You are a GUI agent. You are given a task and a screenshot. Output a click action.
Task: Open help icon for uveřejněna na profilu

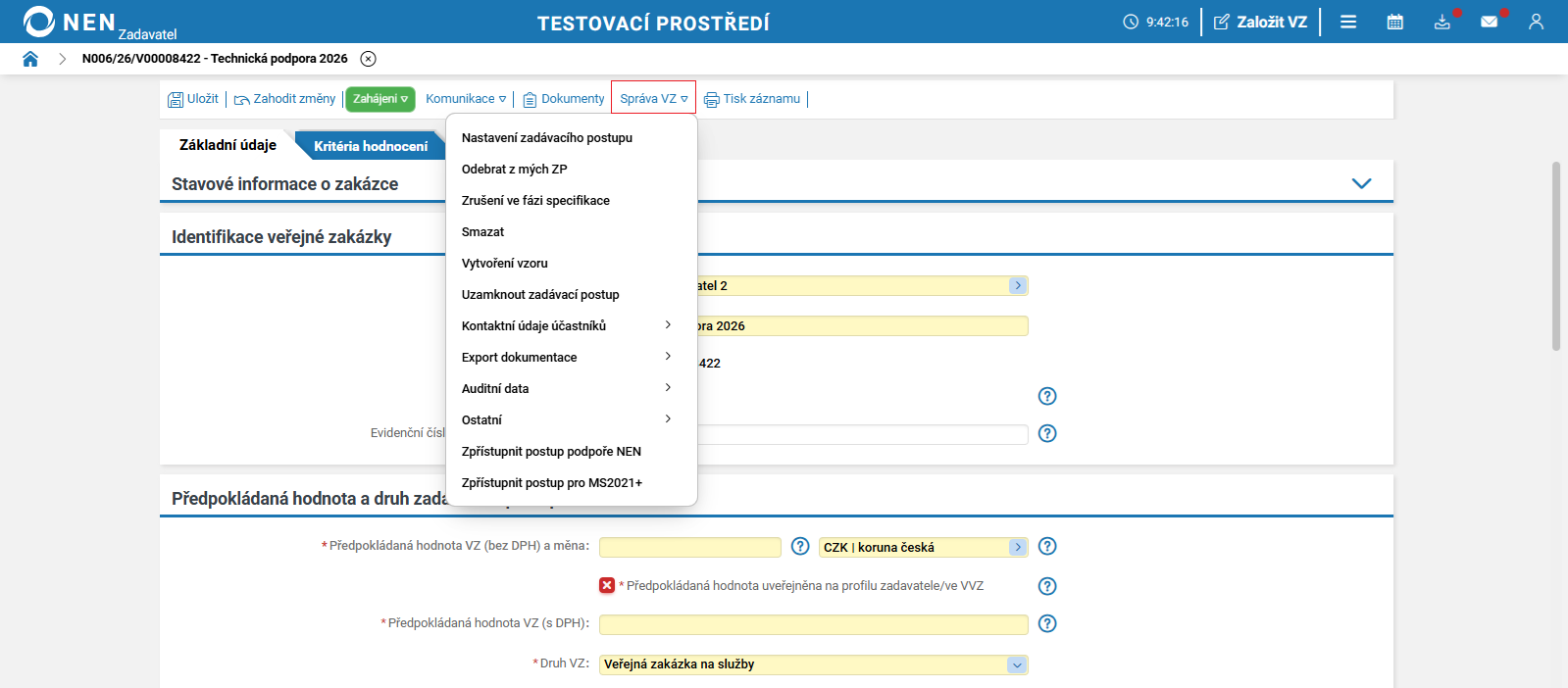point(1047,586)
